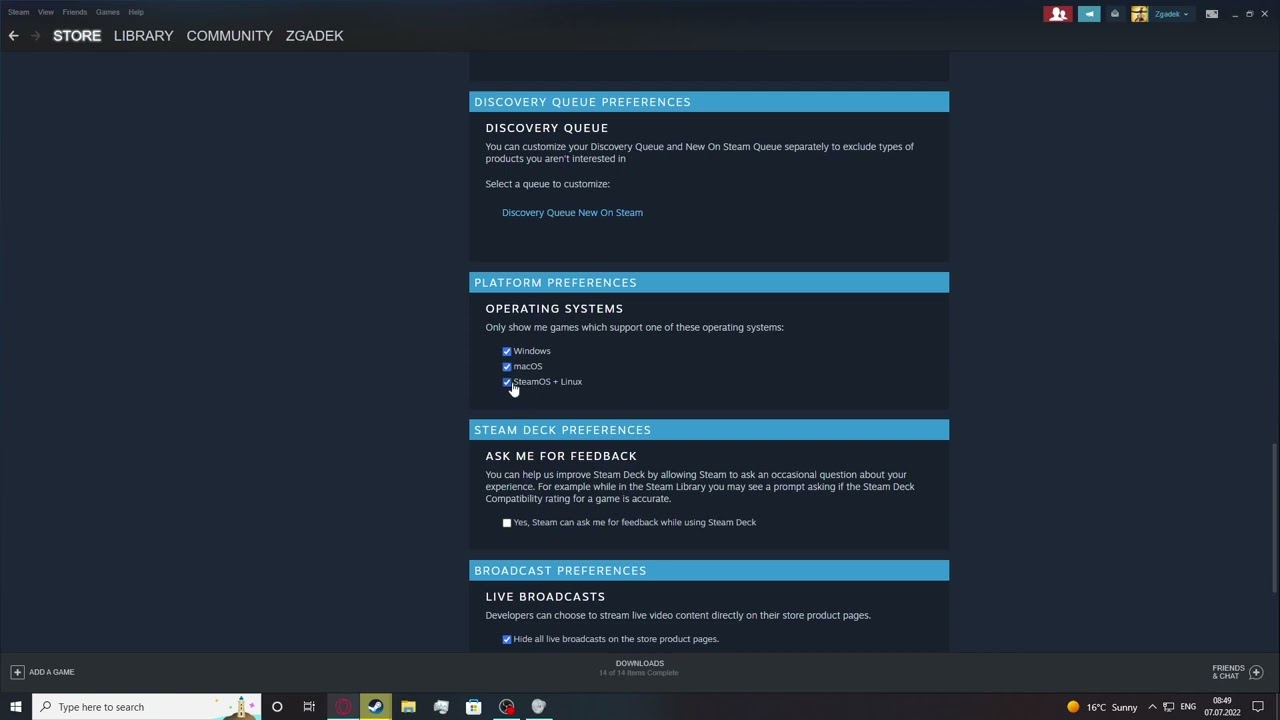
Task: Open the Microsoft Store taskbar icon
Action: [474, 707]
